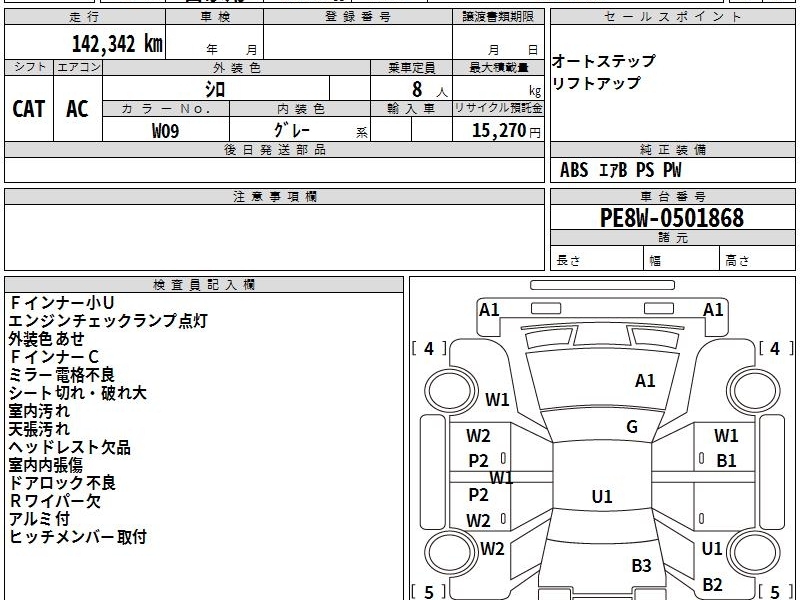The image size is (800, 600).
Task: Click the front left tire circle
Action: point(450,391)
